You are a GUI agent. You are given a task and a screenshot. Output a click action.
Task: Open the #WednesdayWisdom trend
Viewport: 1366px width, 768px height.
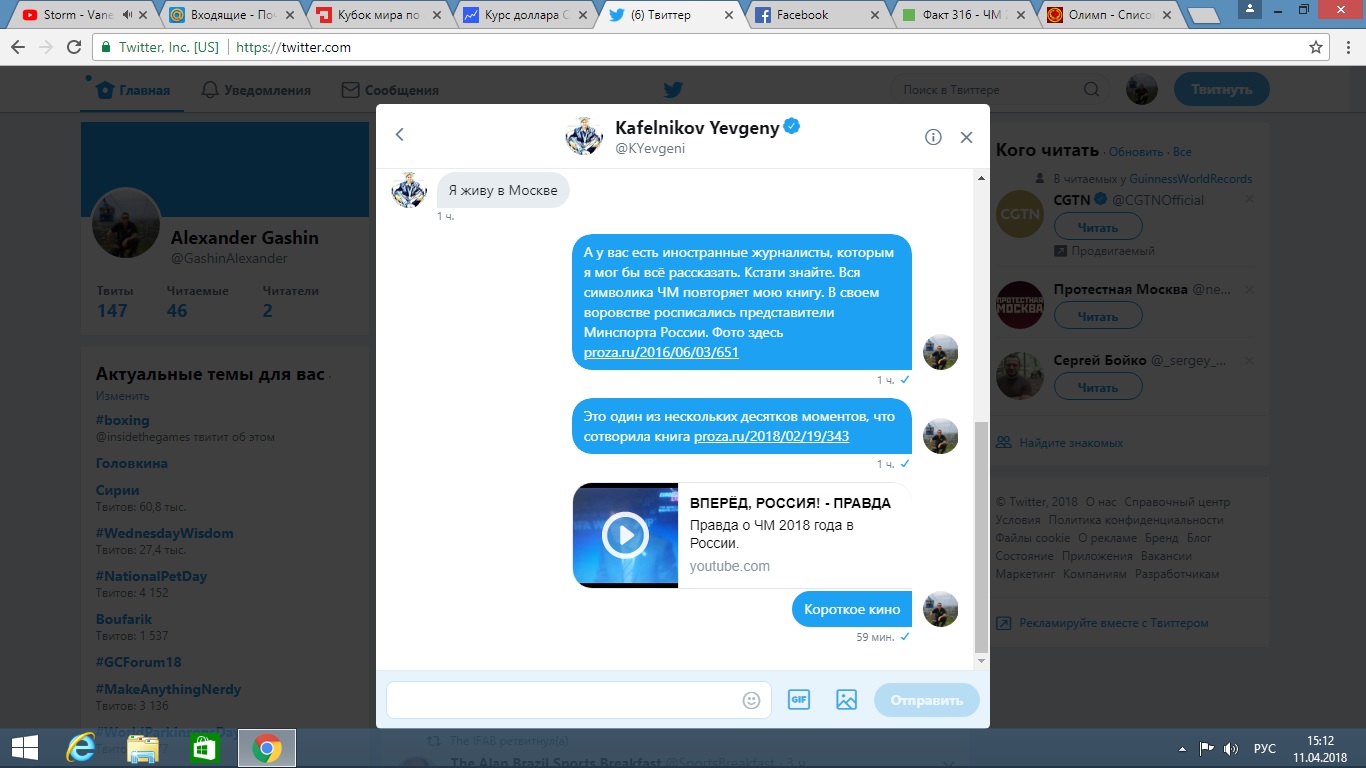pos(165,533)
